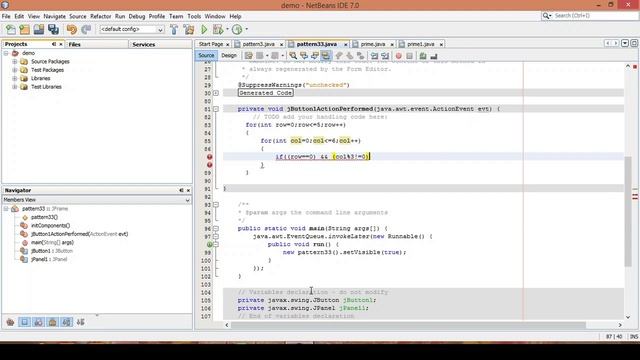This screenshot has height=360, width=640.
Task: Minimize the Navigator window
Action: [x=181, y=190]
